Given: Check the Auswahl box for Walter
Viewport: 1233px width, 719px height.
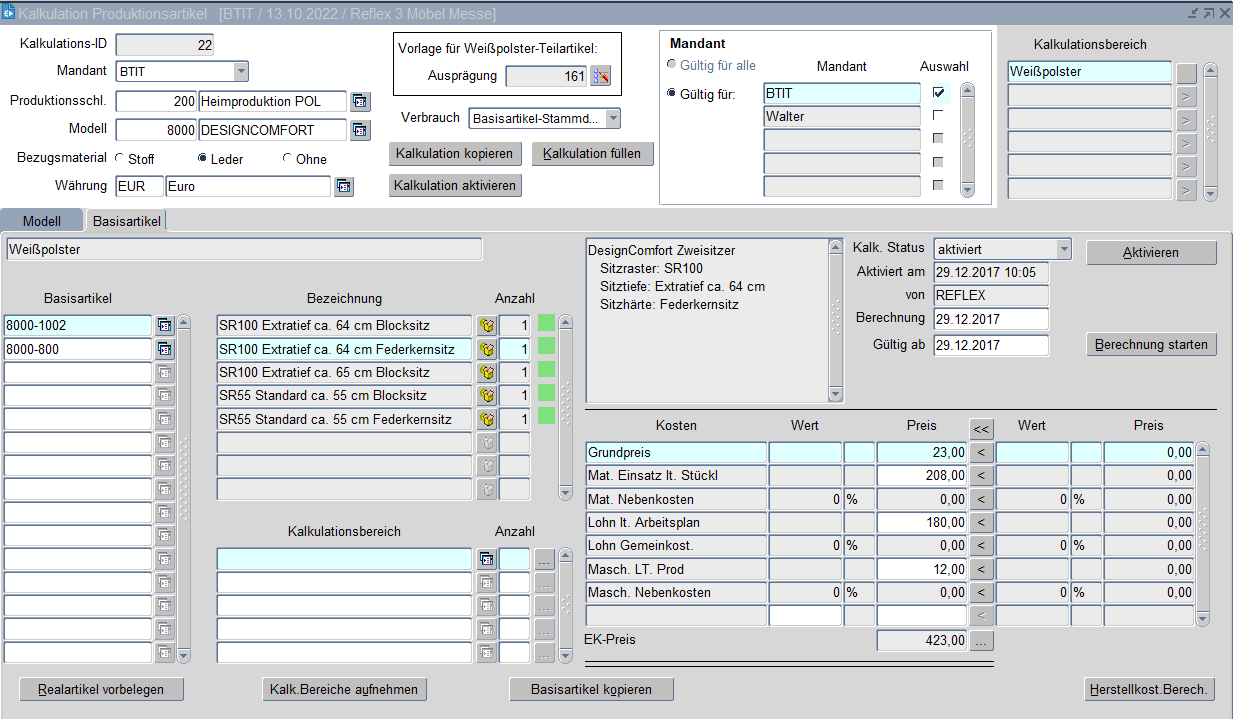Looking at the screenshot, I should click(938, 116).
